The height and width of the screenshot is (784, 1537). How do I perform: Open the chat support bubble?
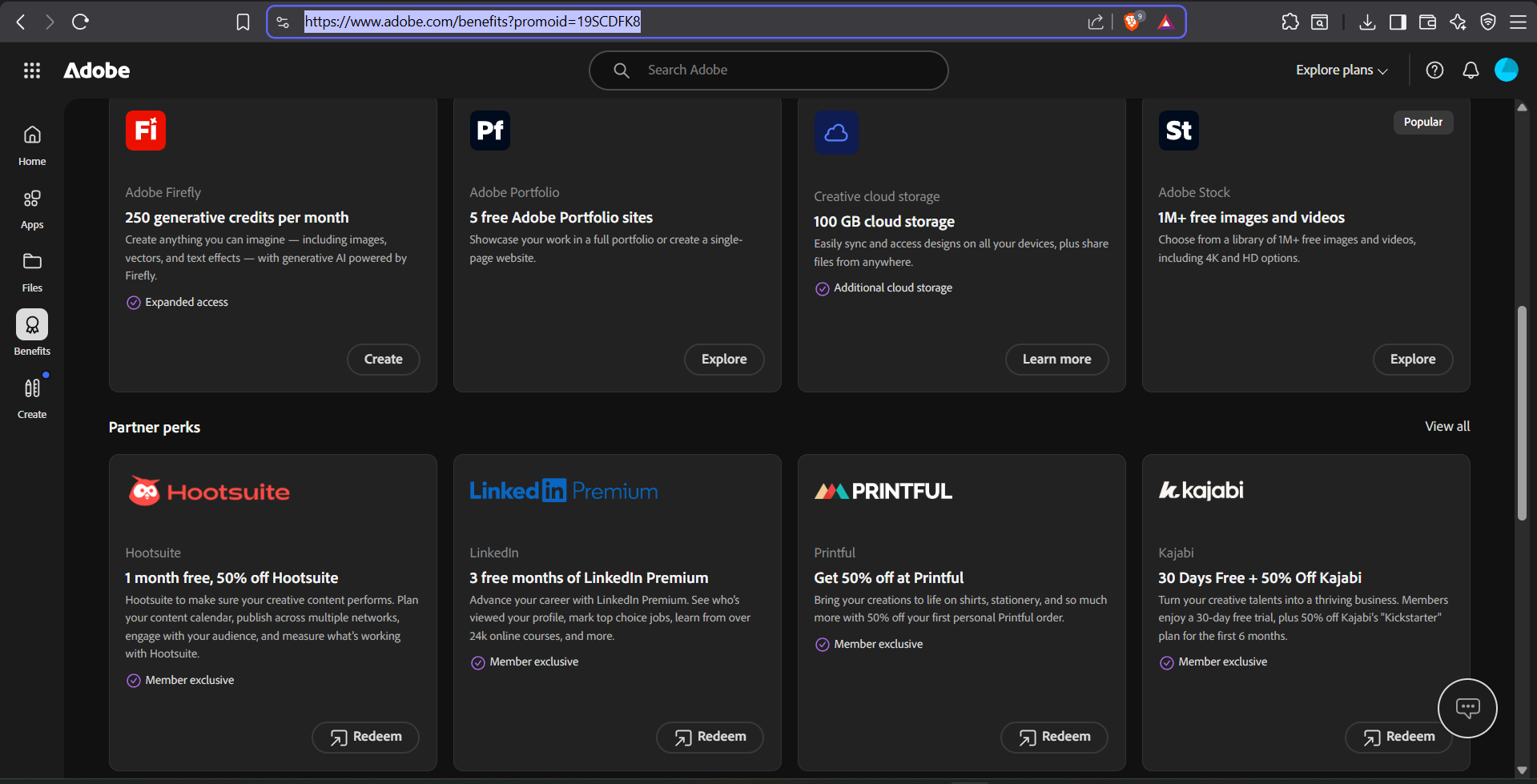[x=1467, y=708]
